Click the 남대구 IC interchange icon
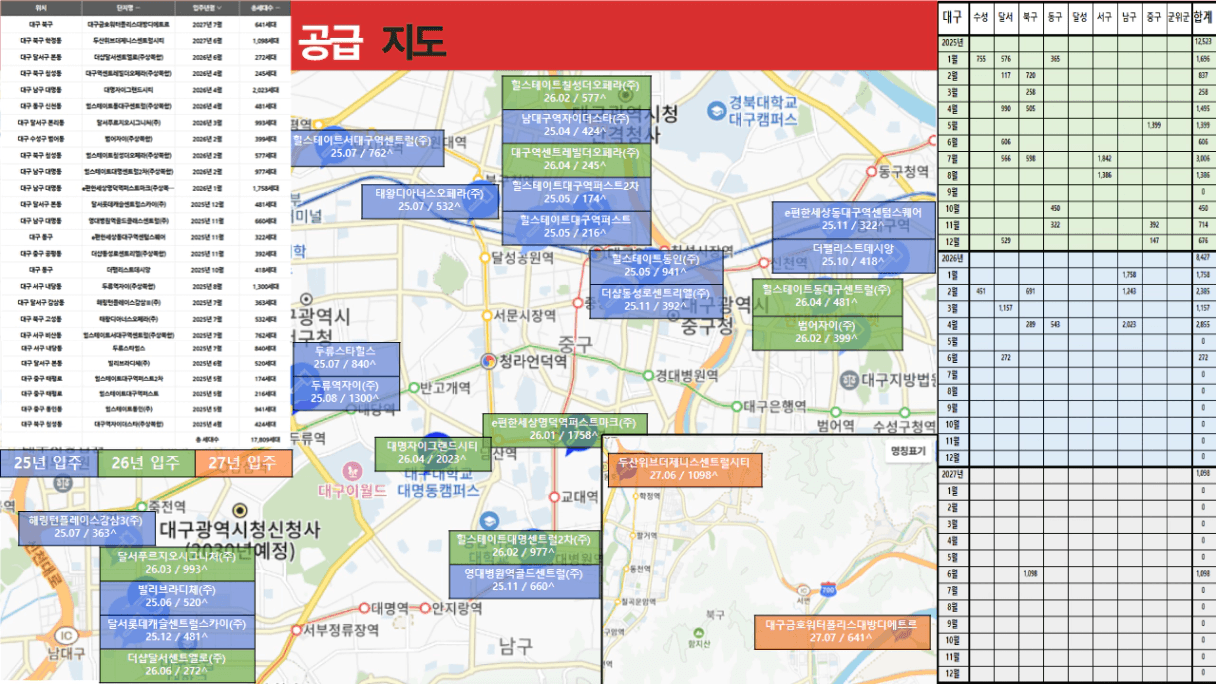Viewport: 1216px width, 684px height. click(x=67, y=636)
